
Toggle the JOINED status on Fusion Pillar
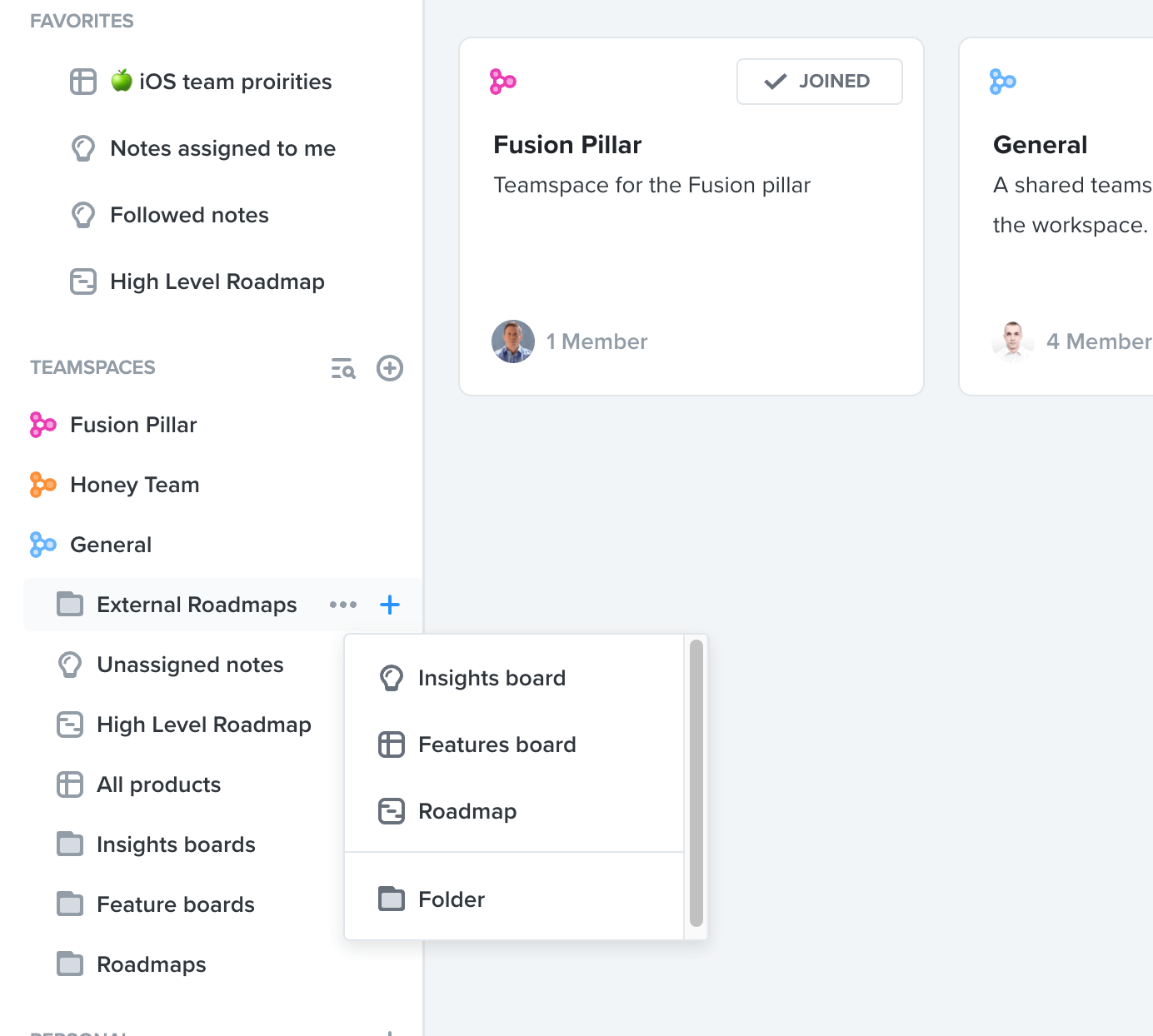click(x=819, y=81)
